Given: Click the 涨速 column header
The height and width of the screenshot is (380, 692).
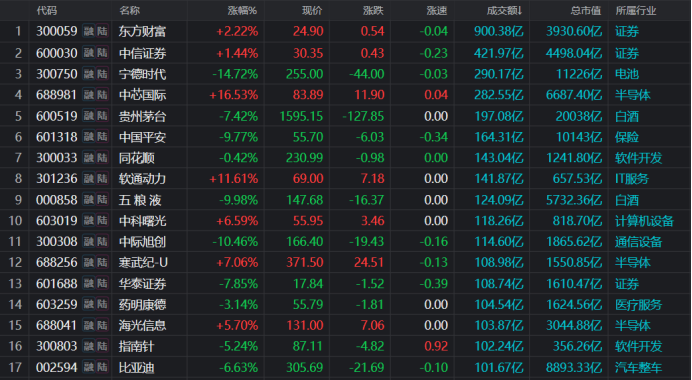Looking at the screenshot, I should 437,11.
